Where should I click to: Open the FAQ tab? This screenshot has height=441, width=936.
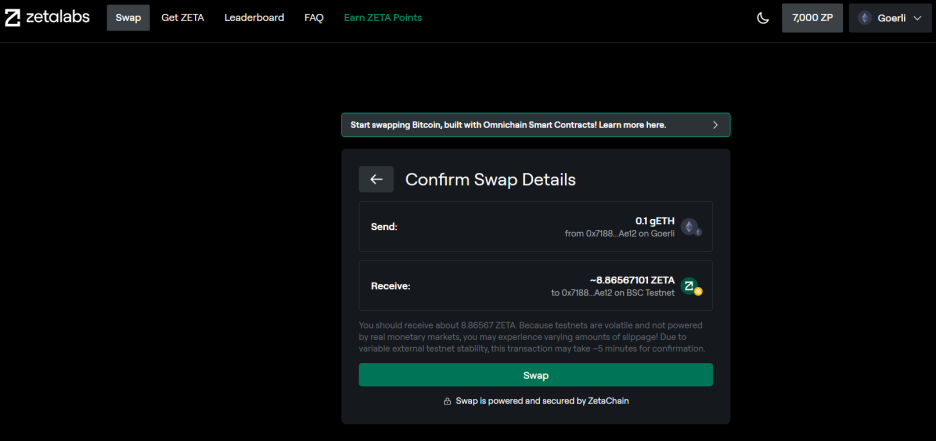[314, 18]
